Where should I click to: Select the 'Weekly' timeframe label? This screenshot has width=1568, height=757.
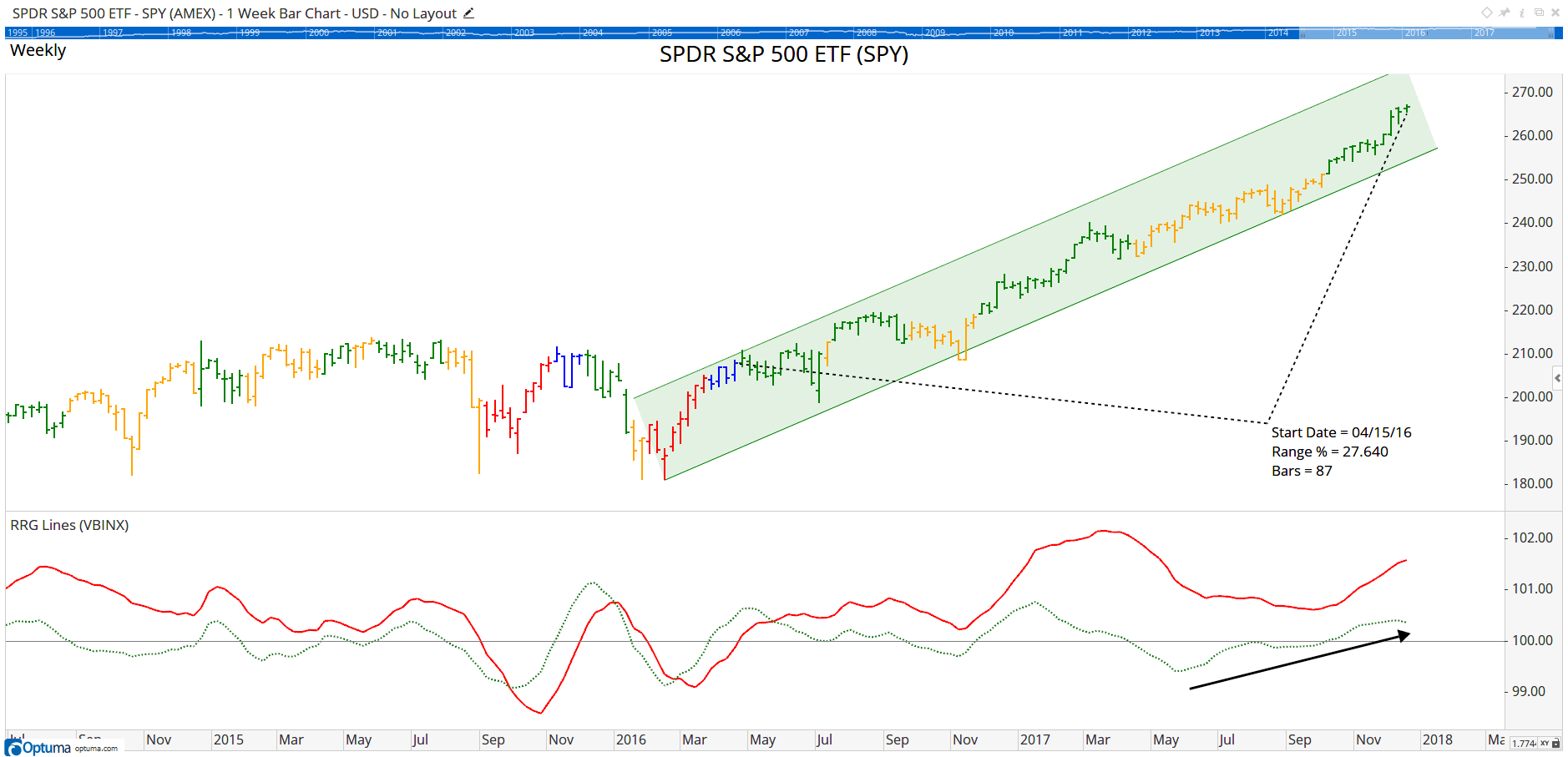coord(38,50)
